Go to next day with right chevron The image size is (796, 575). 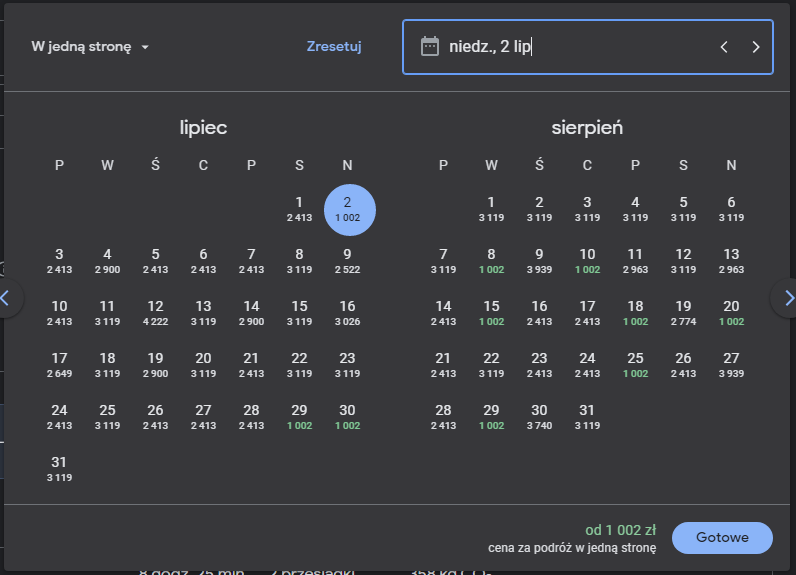(x=755, y=47)
